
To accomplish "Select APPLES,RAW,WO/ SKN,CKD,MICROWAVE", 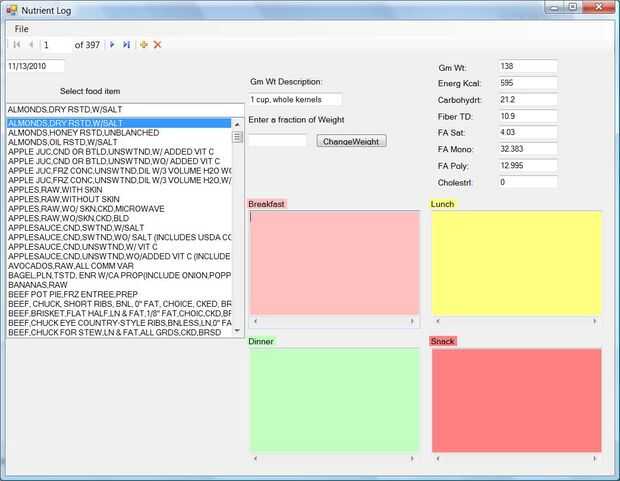I will (x=119, y=208).
